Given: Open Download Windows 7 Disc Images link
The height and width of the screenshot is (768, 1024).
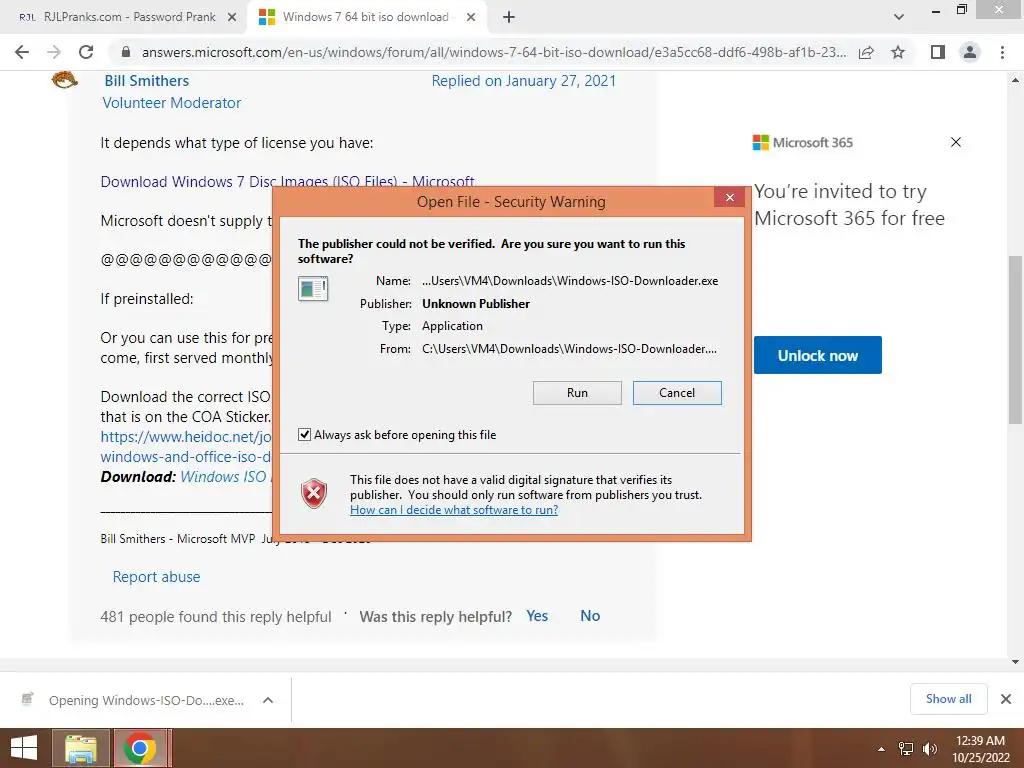Looking at the screenshot, I should point(287,182).
